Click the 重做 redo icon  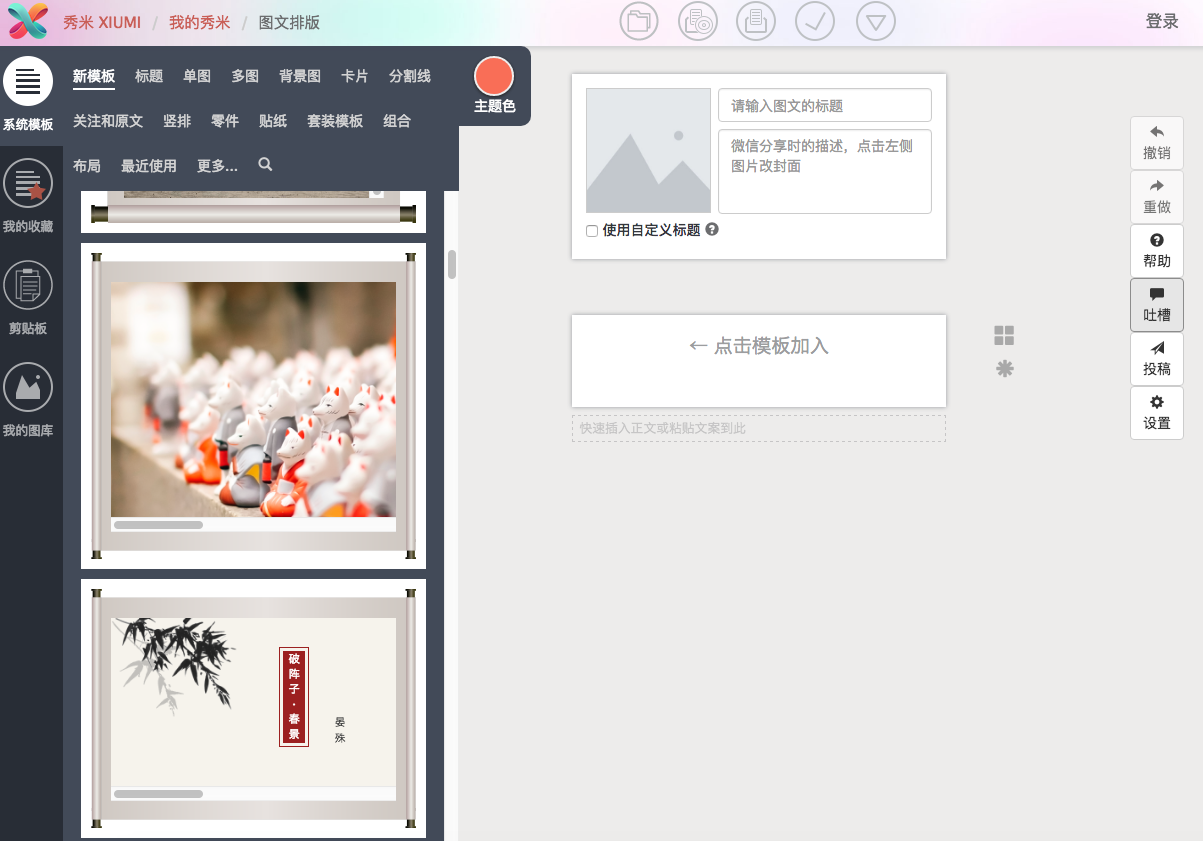pos(1156,196)
